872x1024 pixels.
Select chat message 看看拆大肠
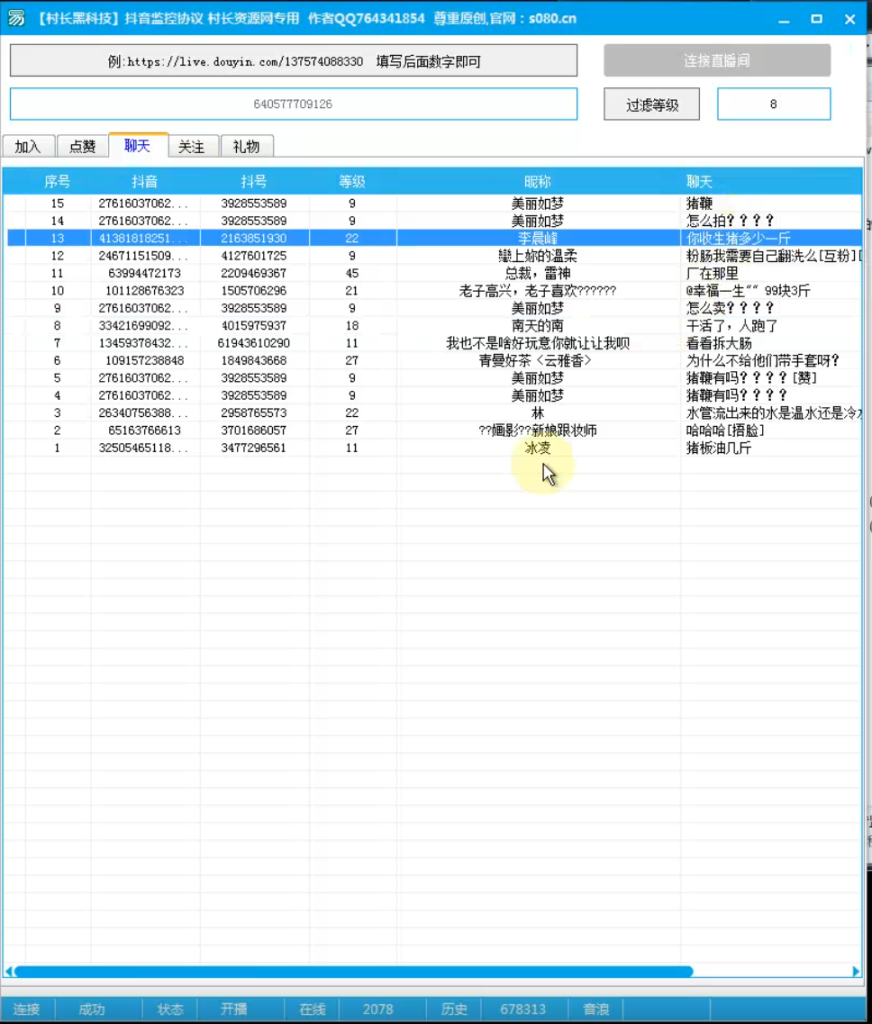tap(719, 343)
